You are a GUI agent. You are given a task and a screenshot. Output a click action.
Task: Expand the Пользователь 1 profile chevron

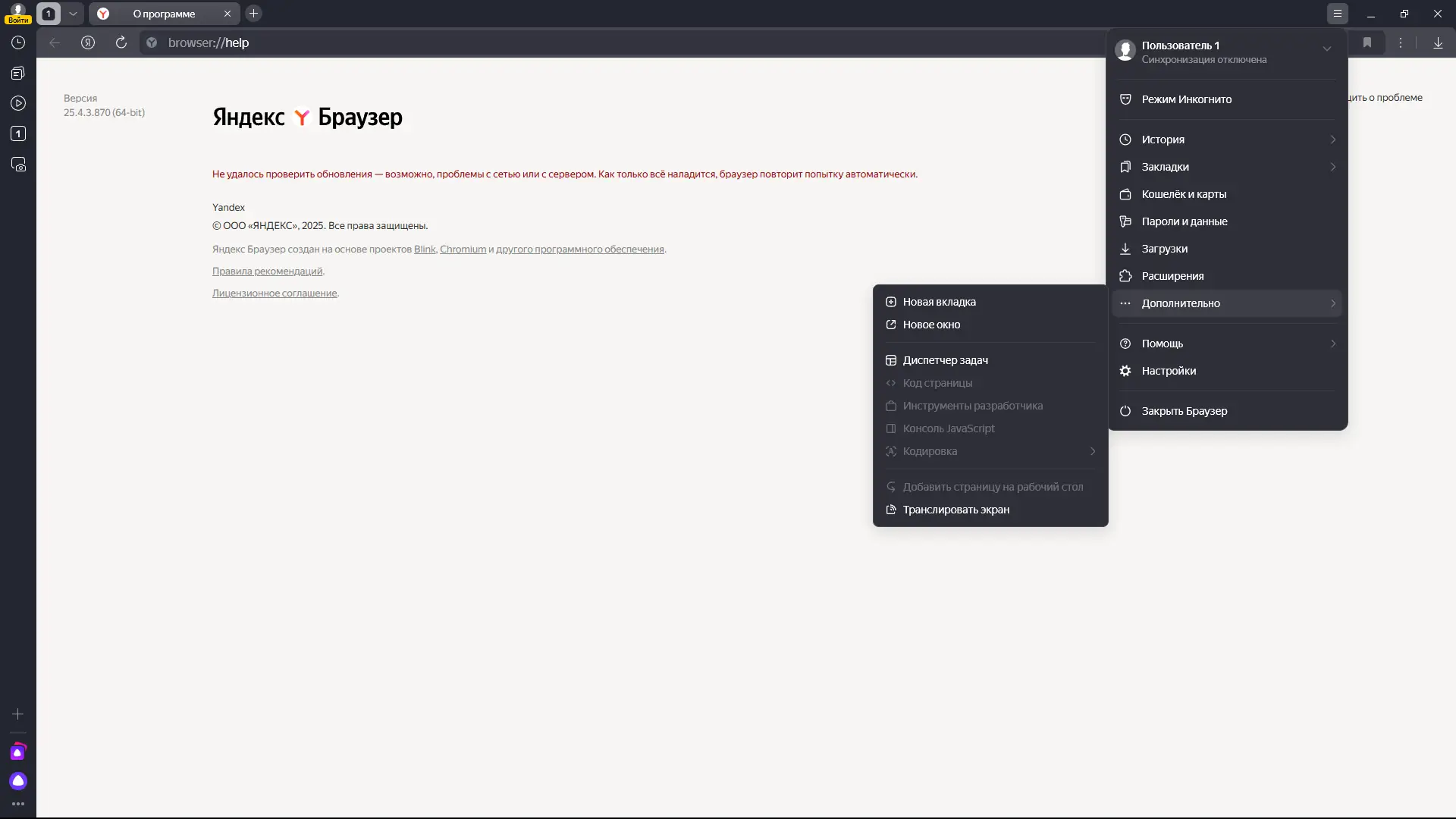[1327, 49]
